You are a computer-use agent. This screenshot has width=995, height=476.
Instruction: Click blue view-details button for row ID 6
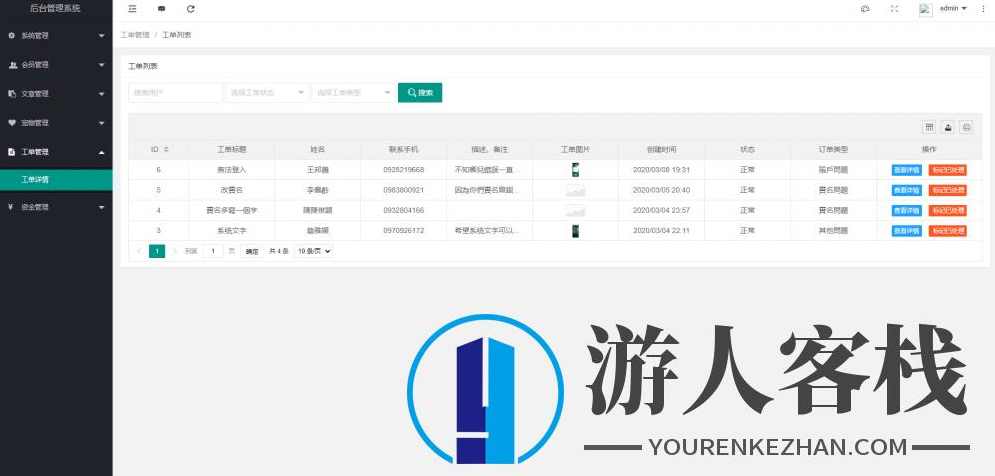907,170
